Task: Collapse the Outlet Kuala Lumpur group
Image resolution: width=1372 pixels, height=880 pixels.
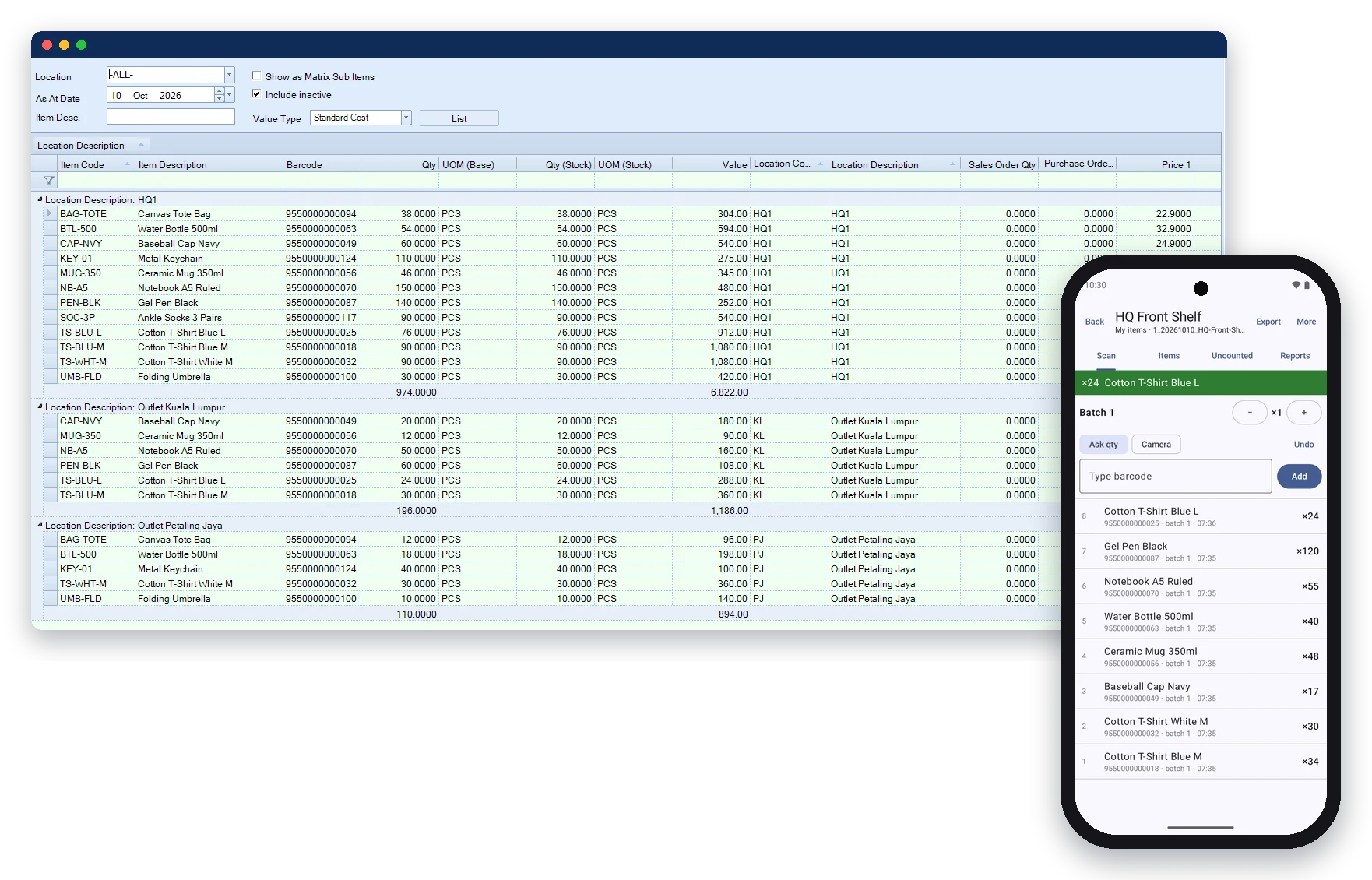Action: pos(40,407)
